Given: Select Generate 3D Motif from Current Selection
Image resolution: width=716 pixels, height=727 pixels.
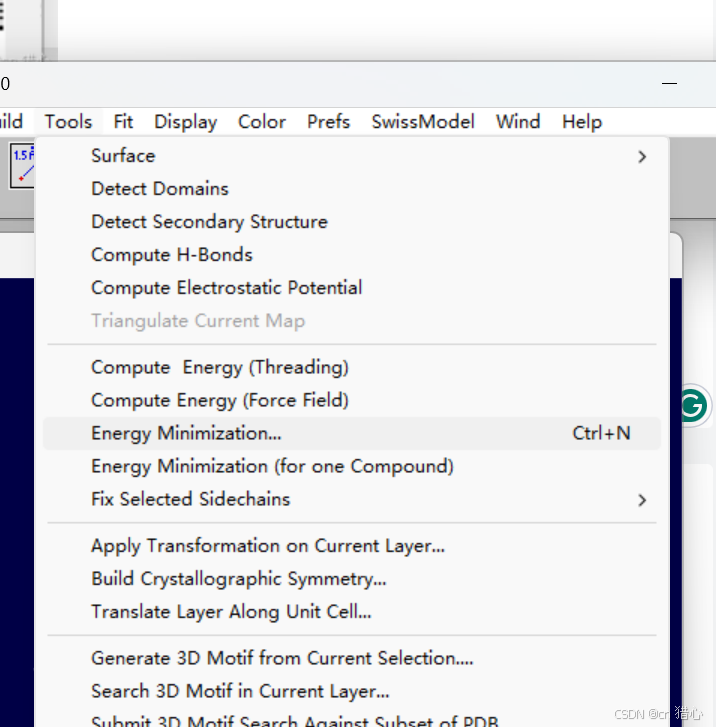Looking at the screenshot, I should coord(352,658).
